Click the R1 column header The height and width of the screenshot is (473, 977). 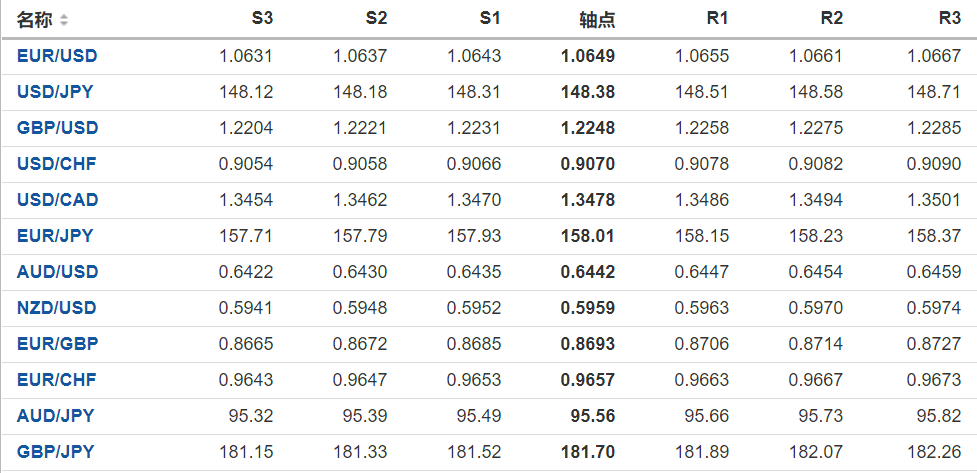(x=717, y=19)
